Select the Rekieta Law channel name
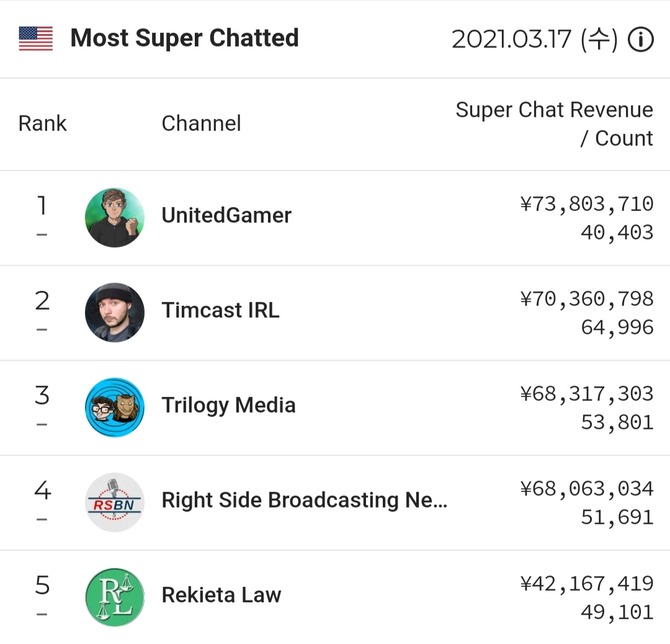This screenshot has height=644, width=670. pyautogui.click(x=221, y=595)
